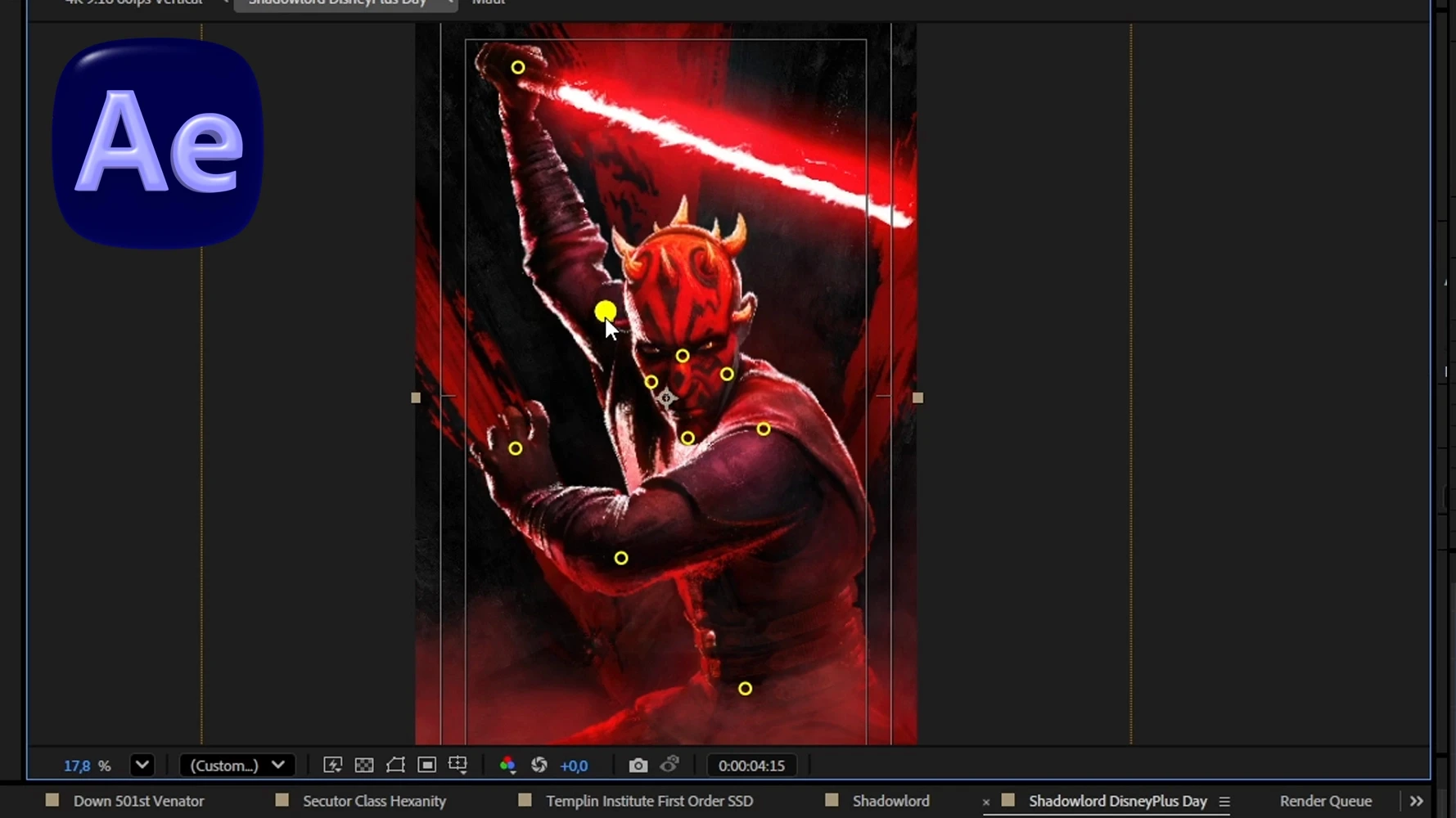Viewport: 1456px width, 818px height.
Task: Switch to Secutor Class Hexanity tab
Action: pos(374,801)
